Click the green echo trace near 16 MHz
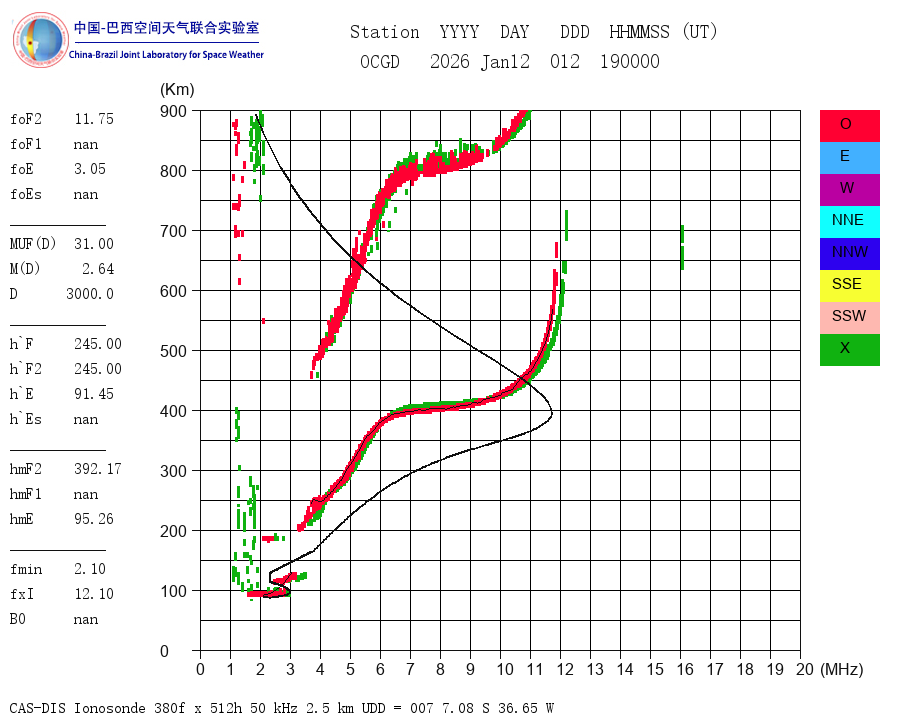The height and width of the screenshot is (720, 900). [682, 247]
